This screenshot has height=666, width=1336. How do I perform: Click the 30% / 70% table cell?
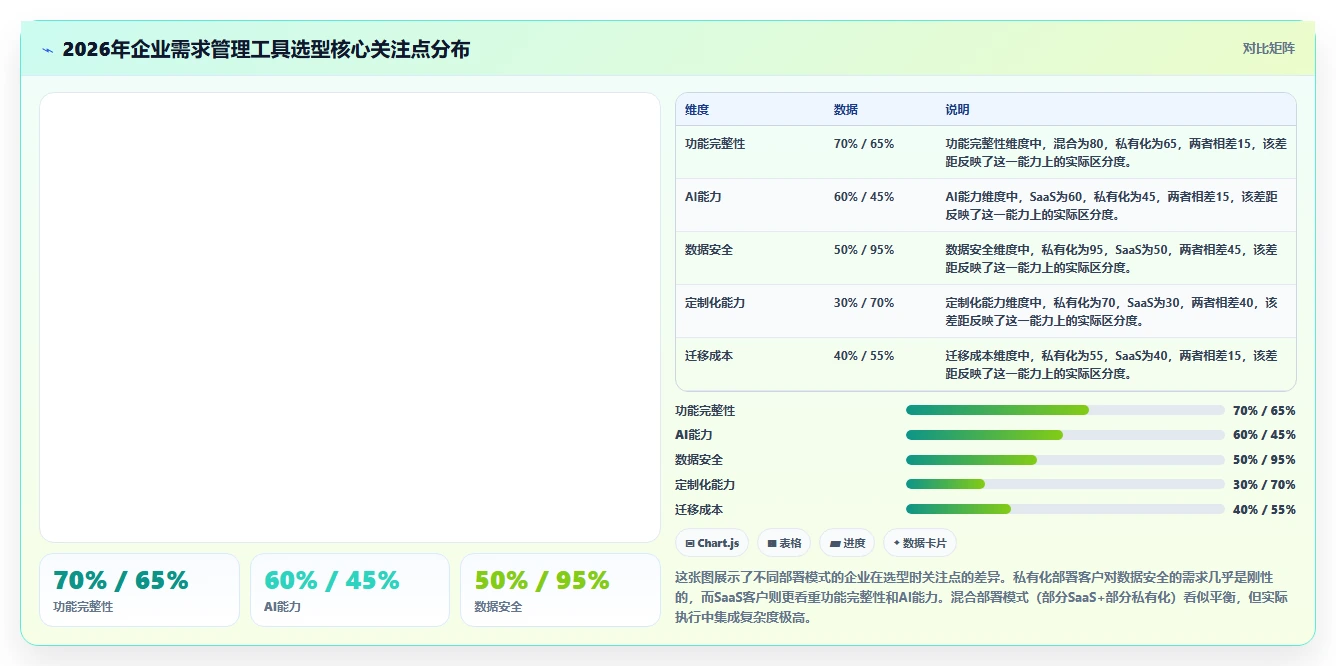[864, 303]
